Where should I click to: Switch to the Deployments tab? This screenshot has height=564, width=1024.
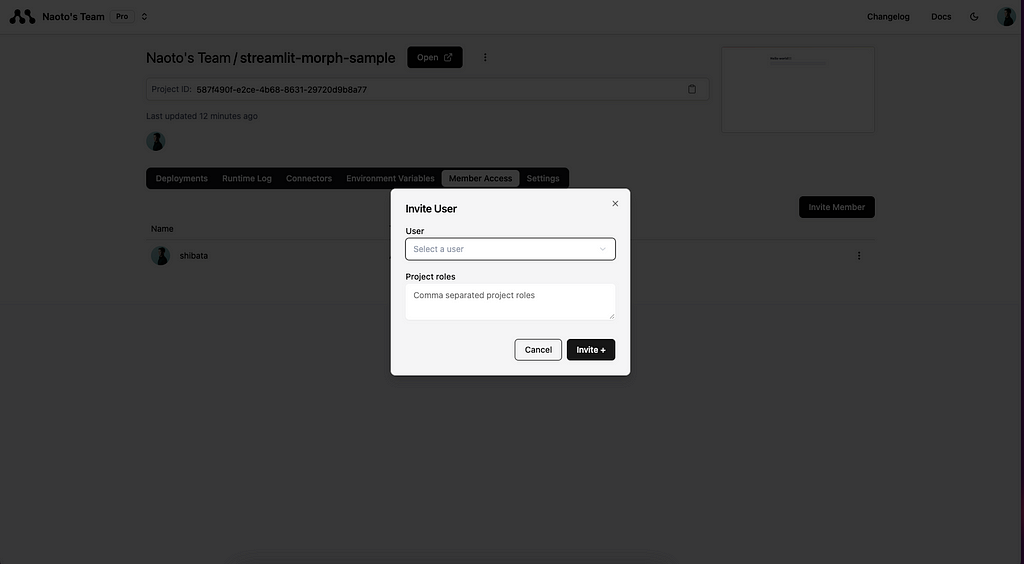click(182, 178)
